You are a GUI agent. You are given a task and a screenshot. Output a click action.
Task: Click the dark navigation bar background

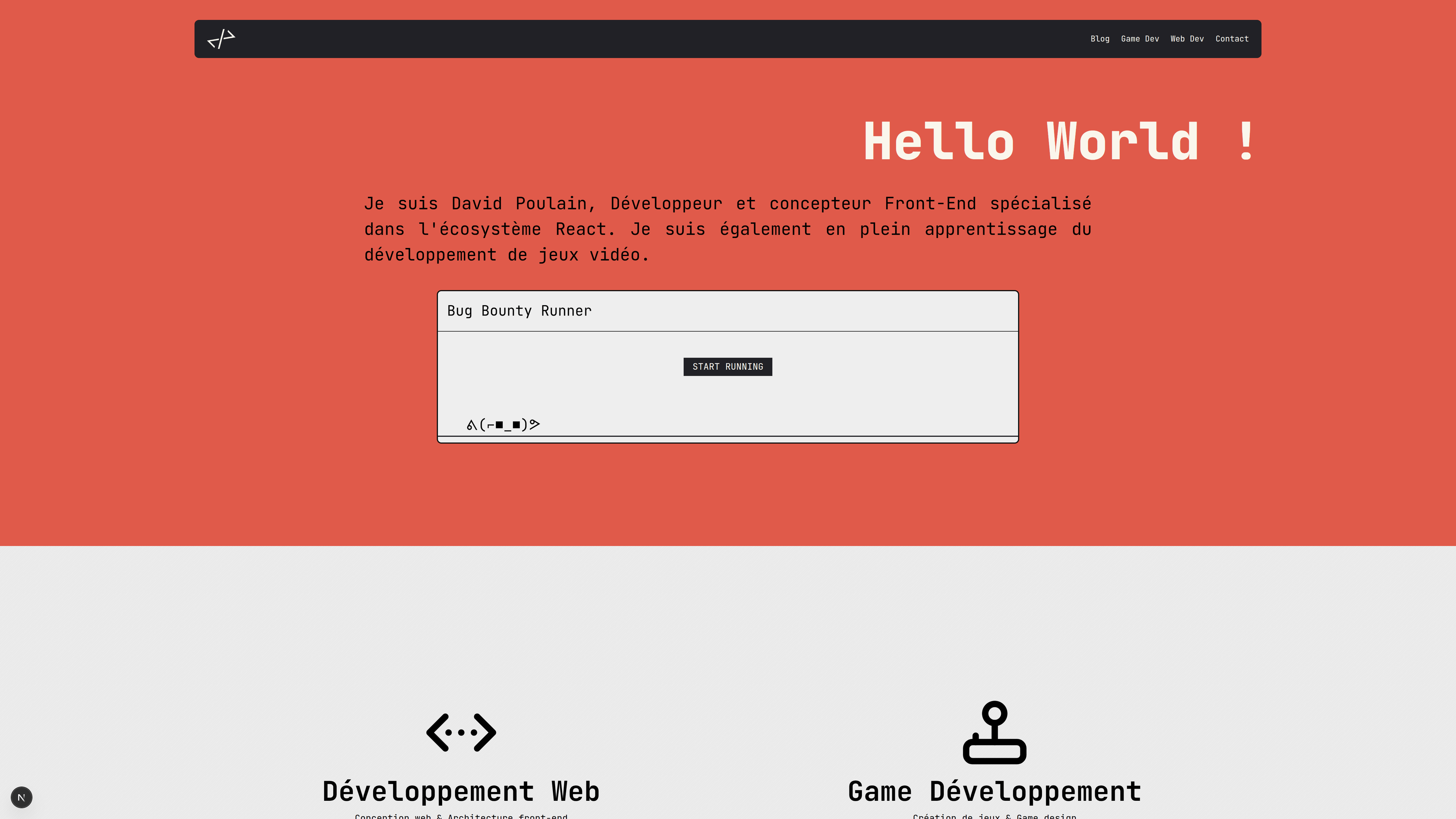tap(622, 39)
